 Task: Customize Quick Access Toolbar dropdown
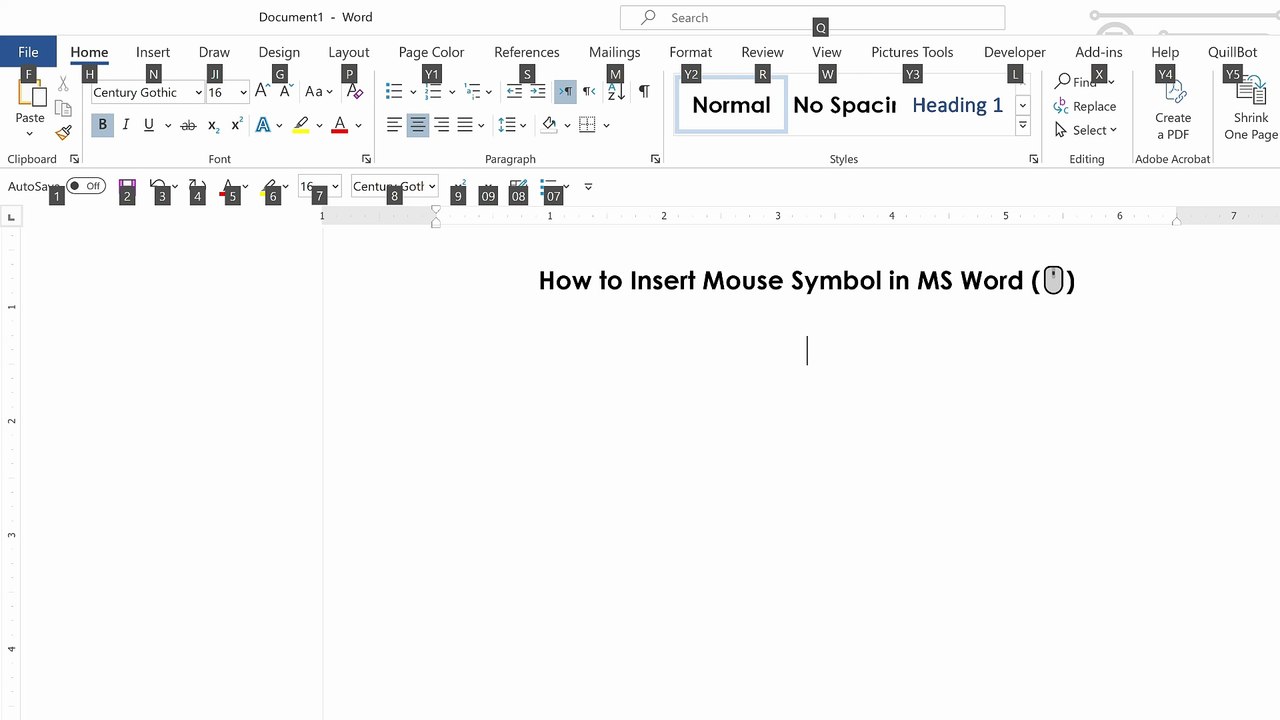588,186
